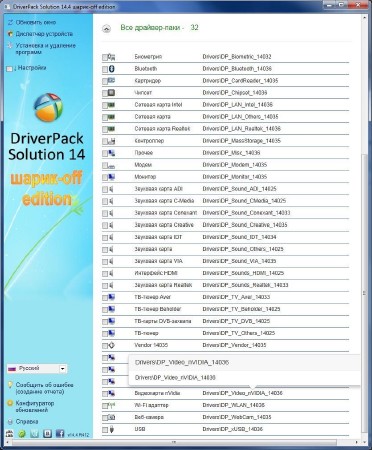Click the Звуковая карта Conexant row label
The height and width of the screenshot is (450, 372).
[x=166, y=213]
